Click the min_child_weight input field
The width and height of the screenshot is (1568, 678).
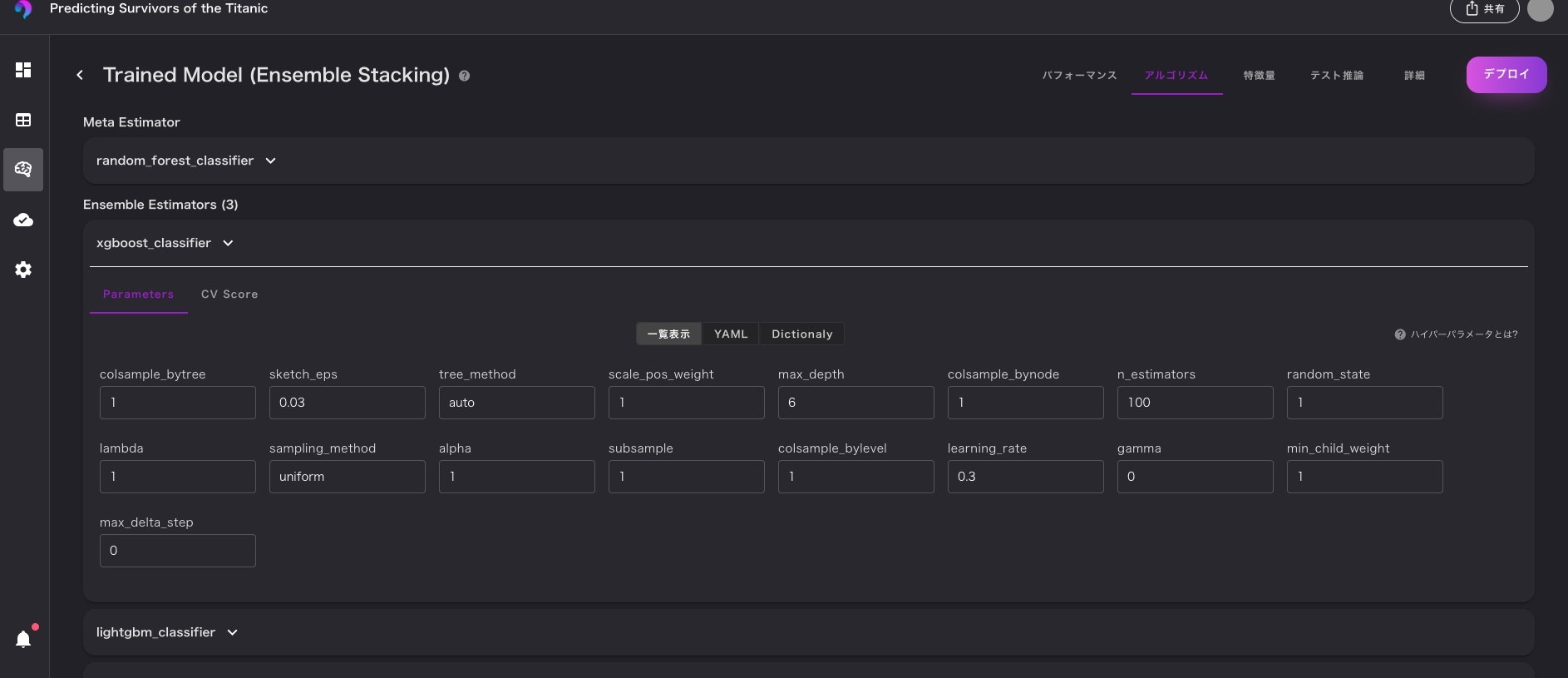pyautogui.click(x=1365, y=477)
